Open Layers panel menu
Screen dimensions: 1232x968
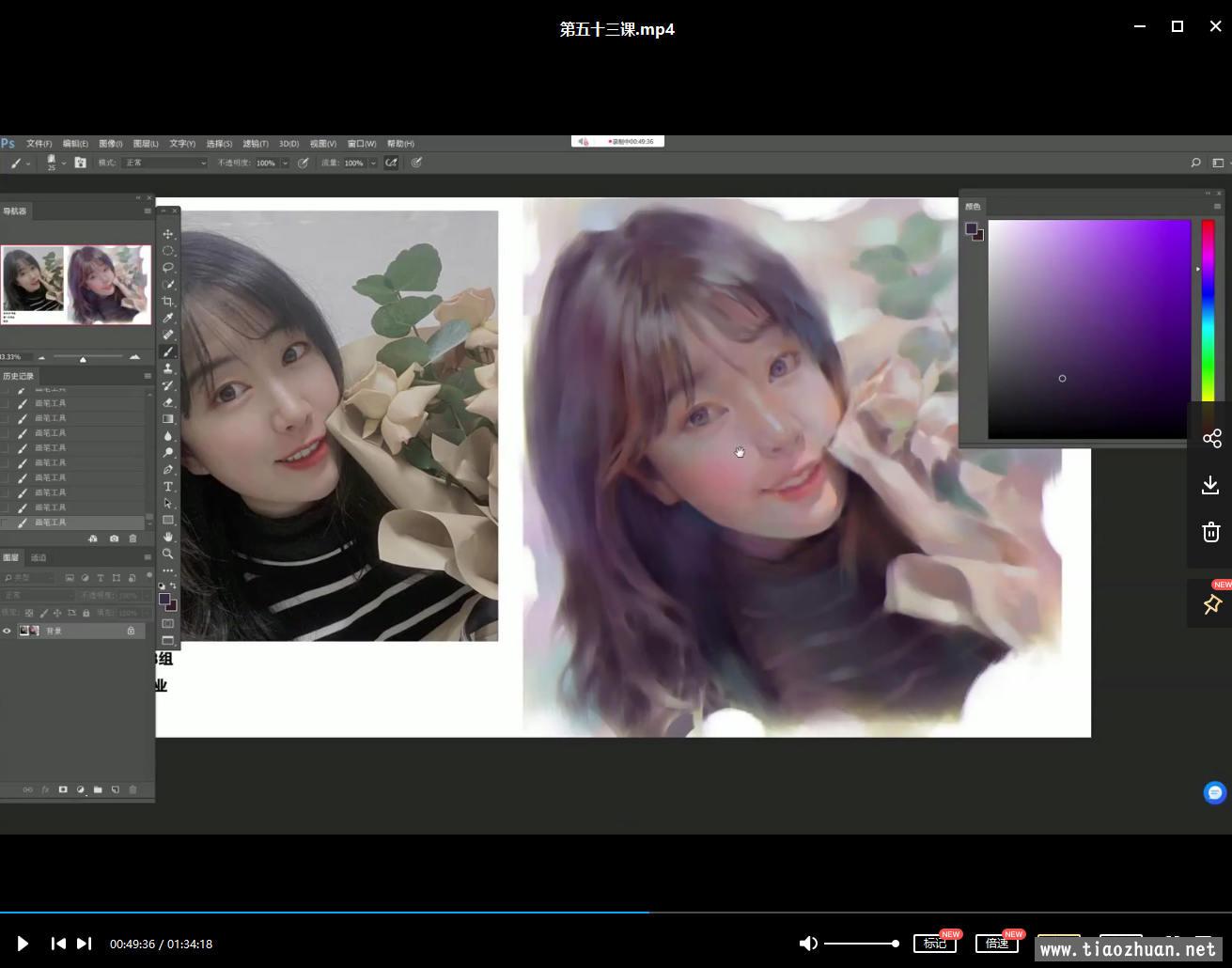pyautogui.click(x=148, y=557)
